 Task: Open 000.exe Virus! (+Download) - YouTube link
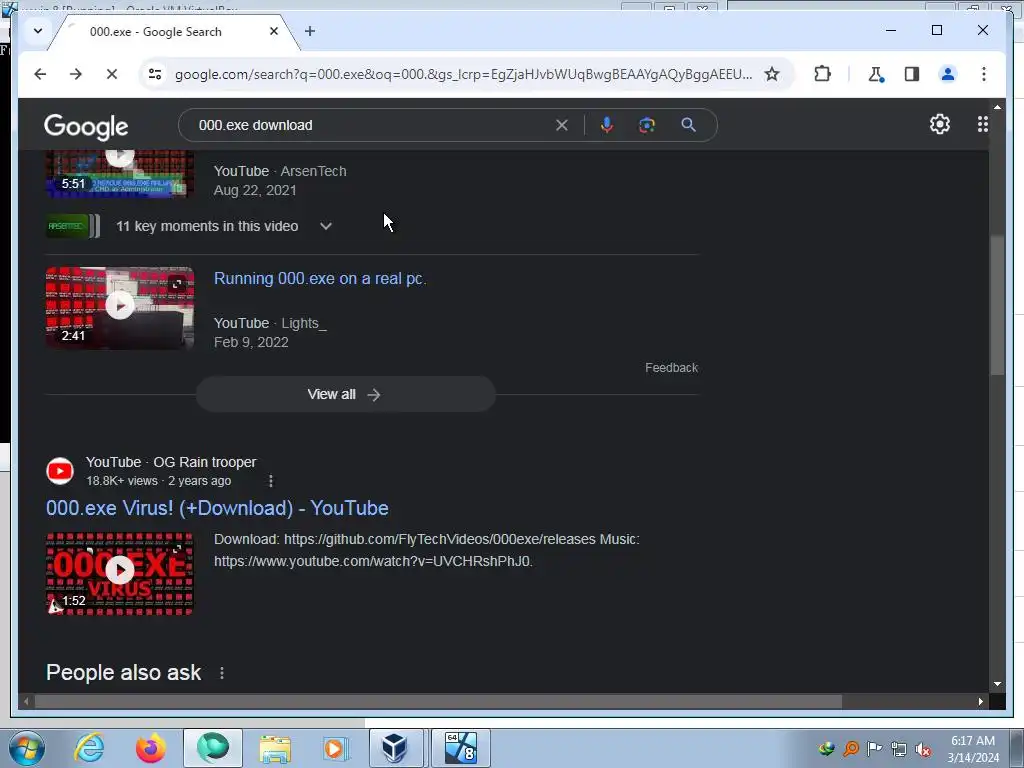pyautogui.click(x=217, y=508)
